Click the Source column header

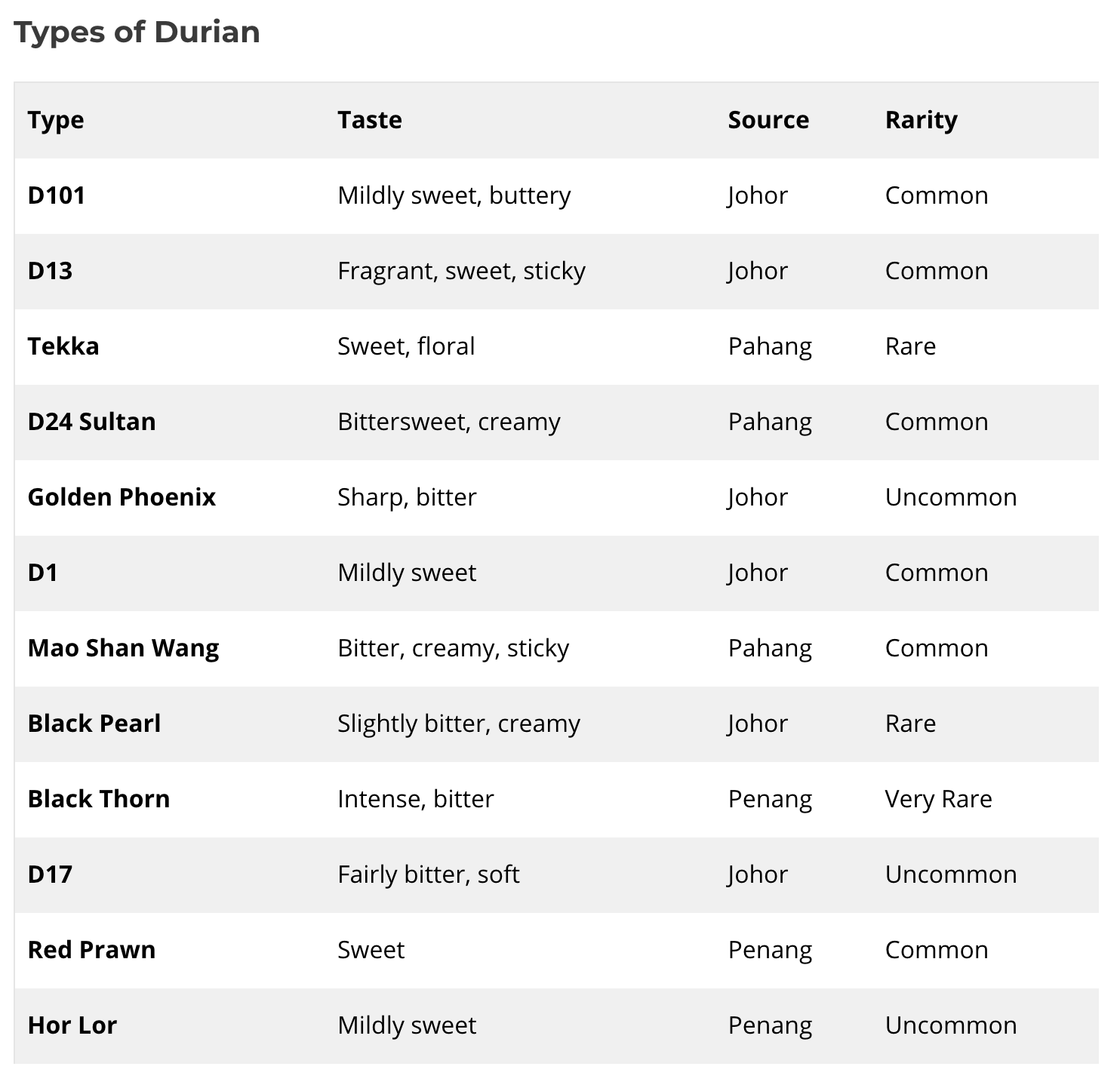(x=768, y=120)
